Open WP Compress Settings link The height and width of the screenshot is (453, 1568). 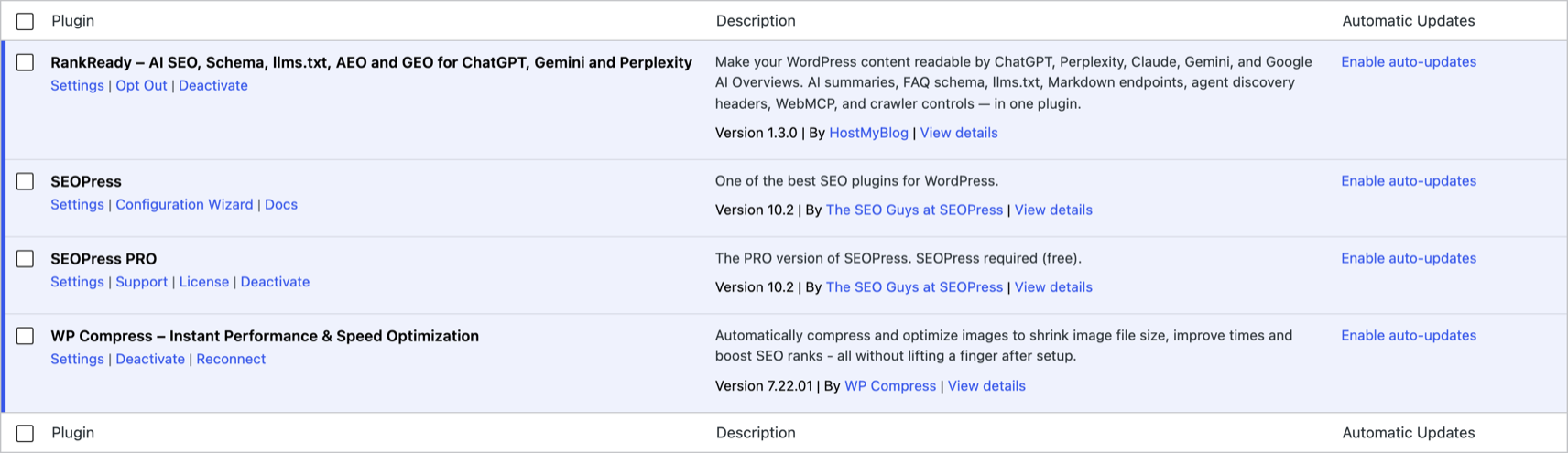(x=77, y=359)
